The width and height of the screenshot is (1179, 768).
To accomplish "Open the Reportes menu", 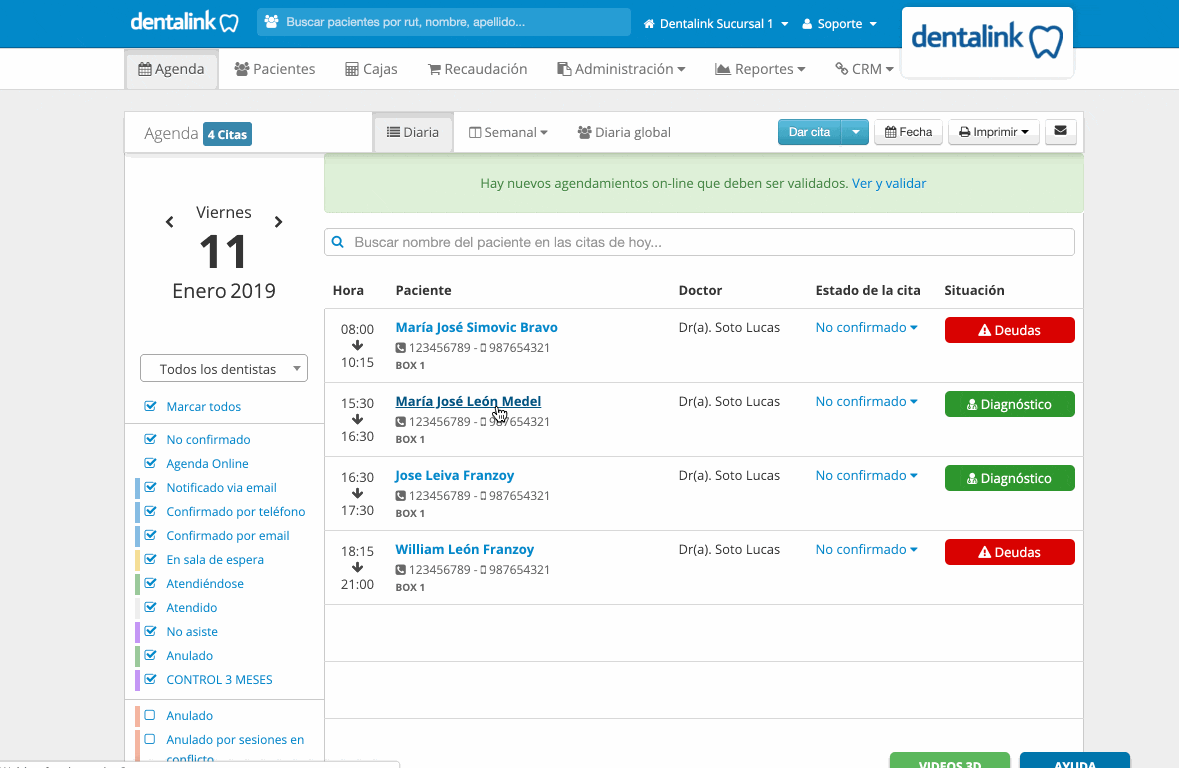I will tap(759, 69).
